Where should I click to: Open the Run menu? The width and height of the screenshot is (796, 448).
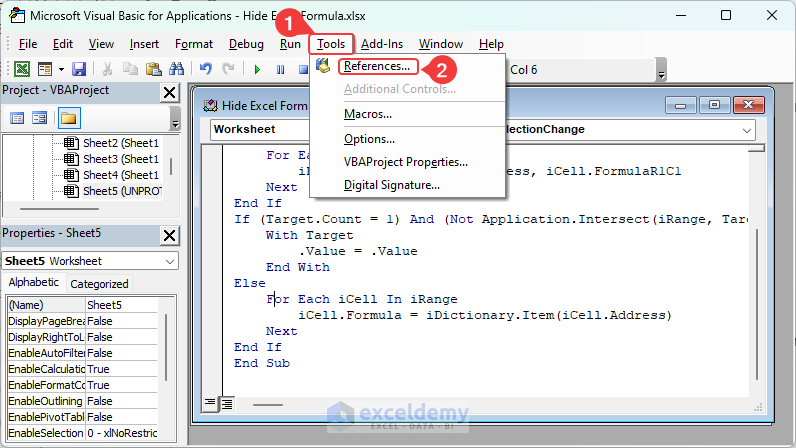click(x=290, y=44)
